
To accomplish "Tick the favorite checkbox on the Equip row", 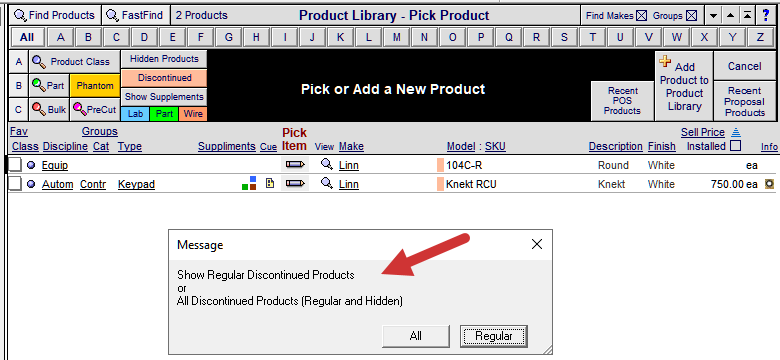I will click(16, 165).
